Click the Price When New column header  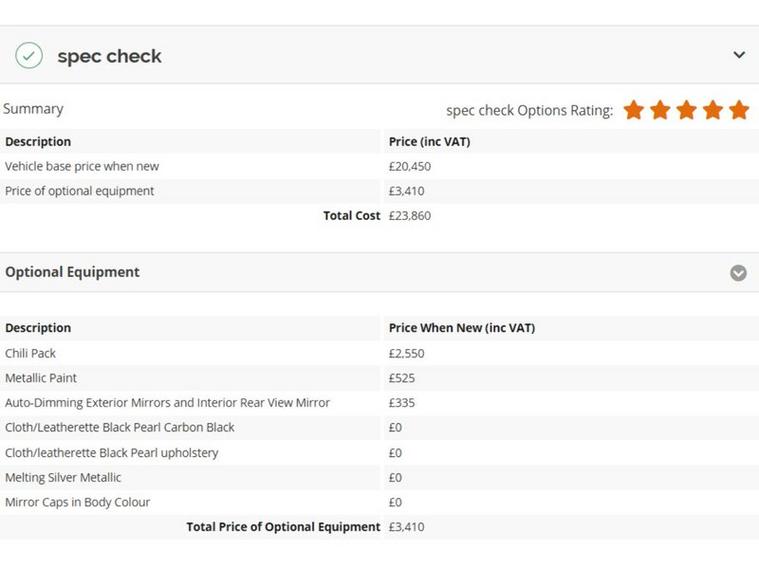pyautogui.click(x=462, y=328)
